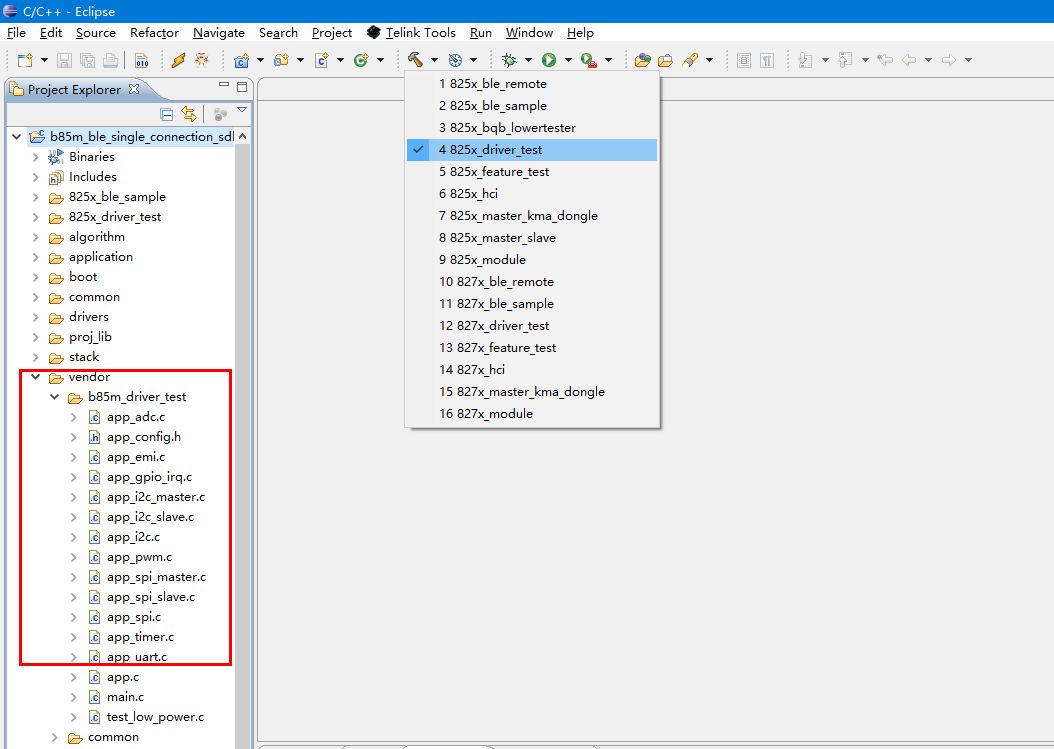This screenshot has height=749, width=1054.
Task: Click Collapse All in Project Explorer
Action: [167, 114]
